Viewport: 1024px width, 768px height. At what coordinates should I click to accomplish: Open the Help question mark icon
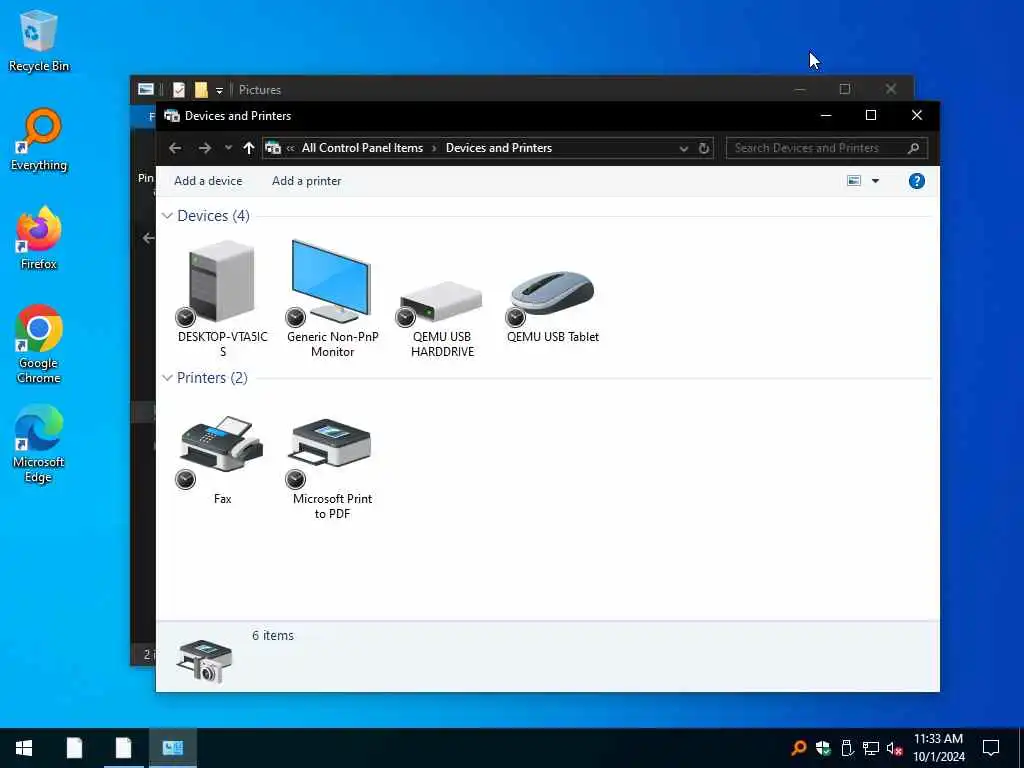coord(916,181)
